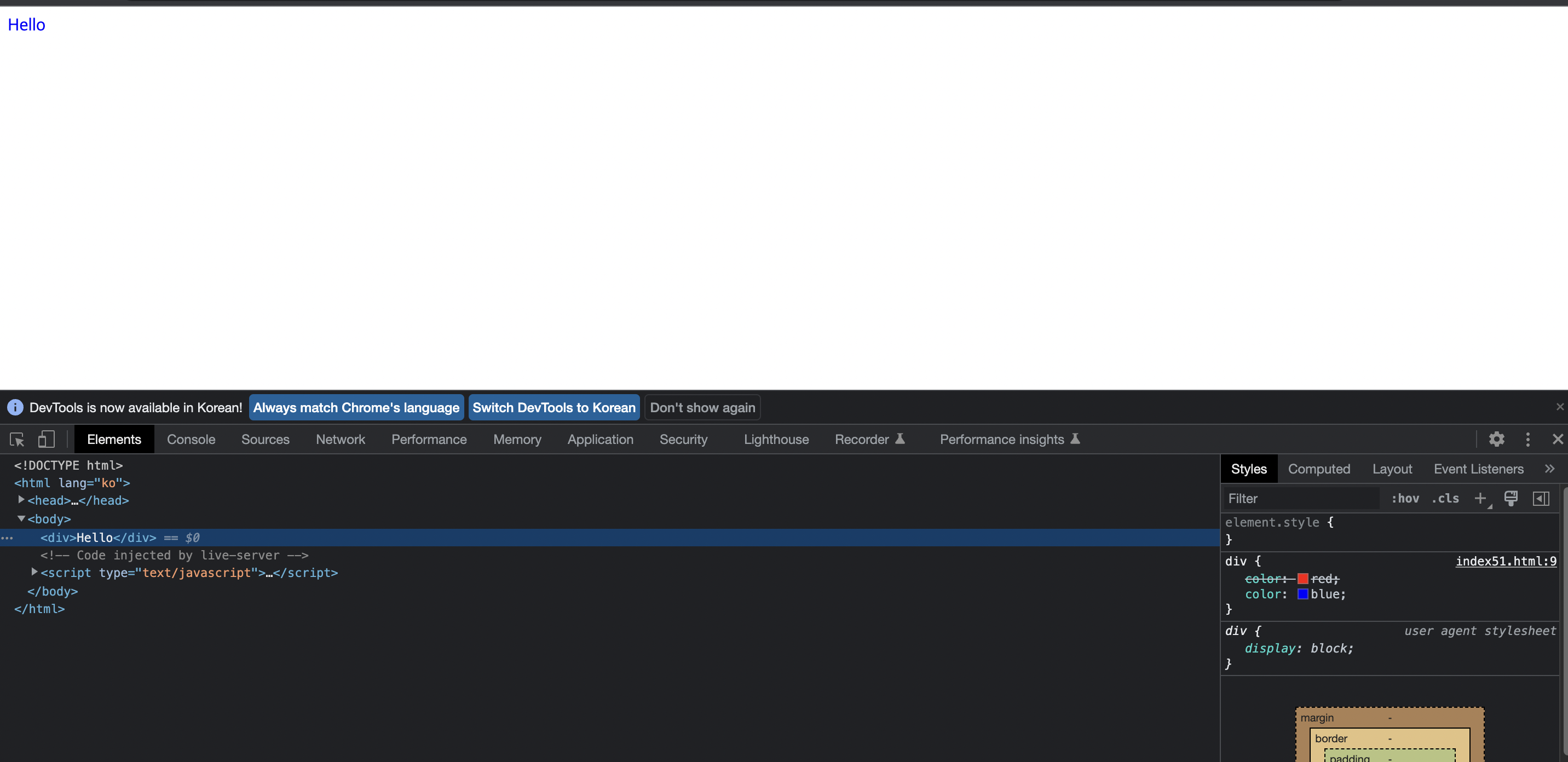Image resolution: width=1568 pixels, height=762 pixels.
Task: Click the blue color swatch
Action: 1302,594
